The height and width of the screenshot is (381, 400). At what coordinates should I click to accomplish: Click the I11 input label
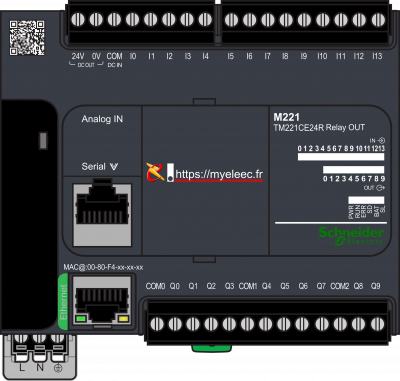pos(341,56)
